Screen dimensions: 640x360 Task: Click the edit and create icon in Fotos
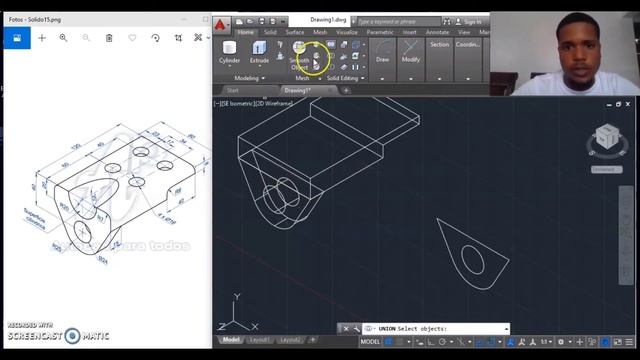[198, 38]
